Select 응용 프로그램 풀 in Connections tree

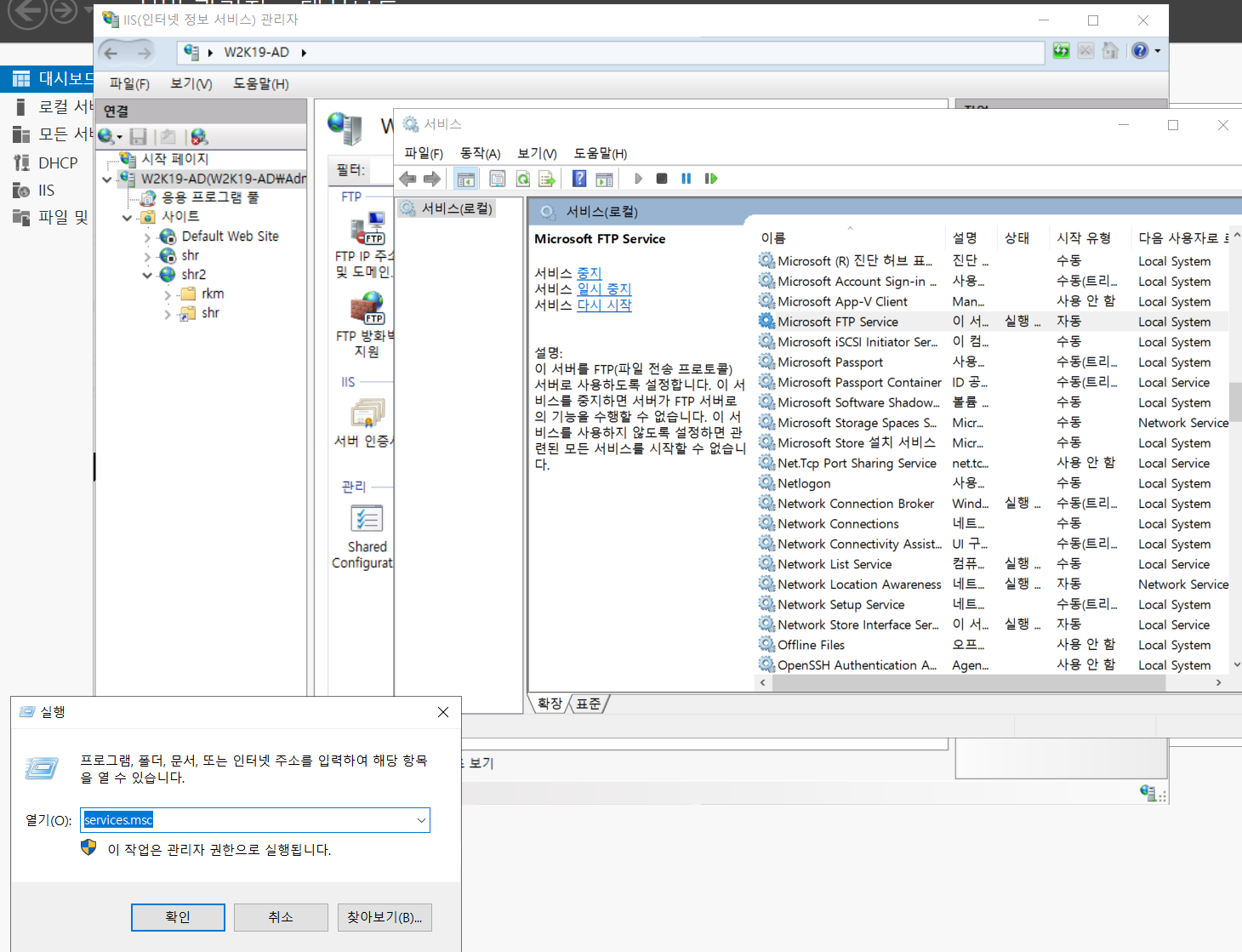point(210,197)
